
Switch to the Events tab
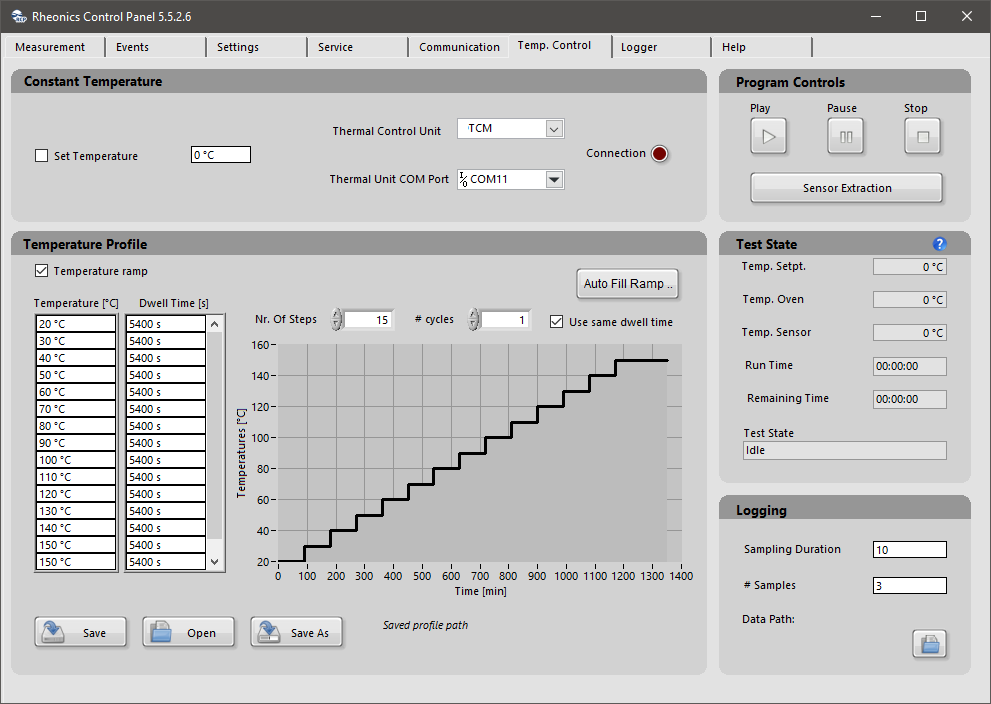[155, 47]
